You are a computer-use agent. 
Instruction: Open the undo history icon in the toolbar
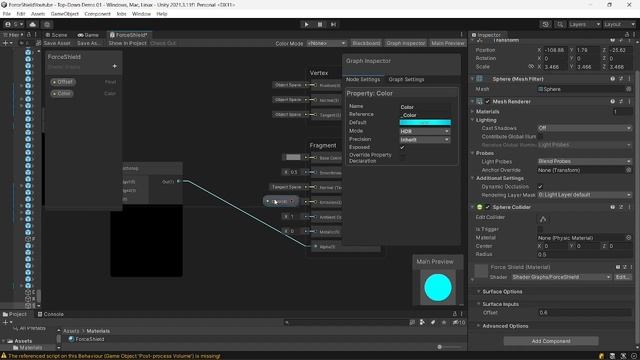[x=546, y=24]
